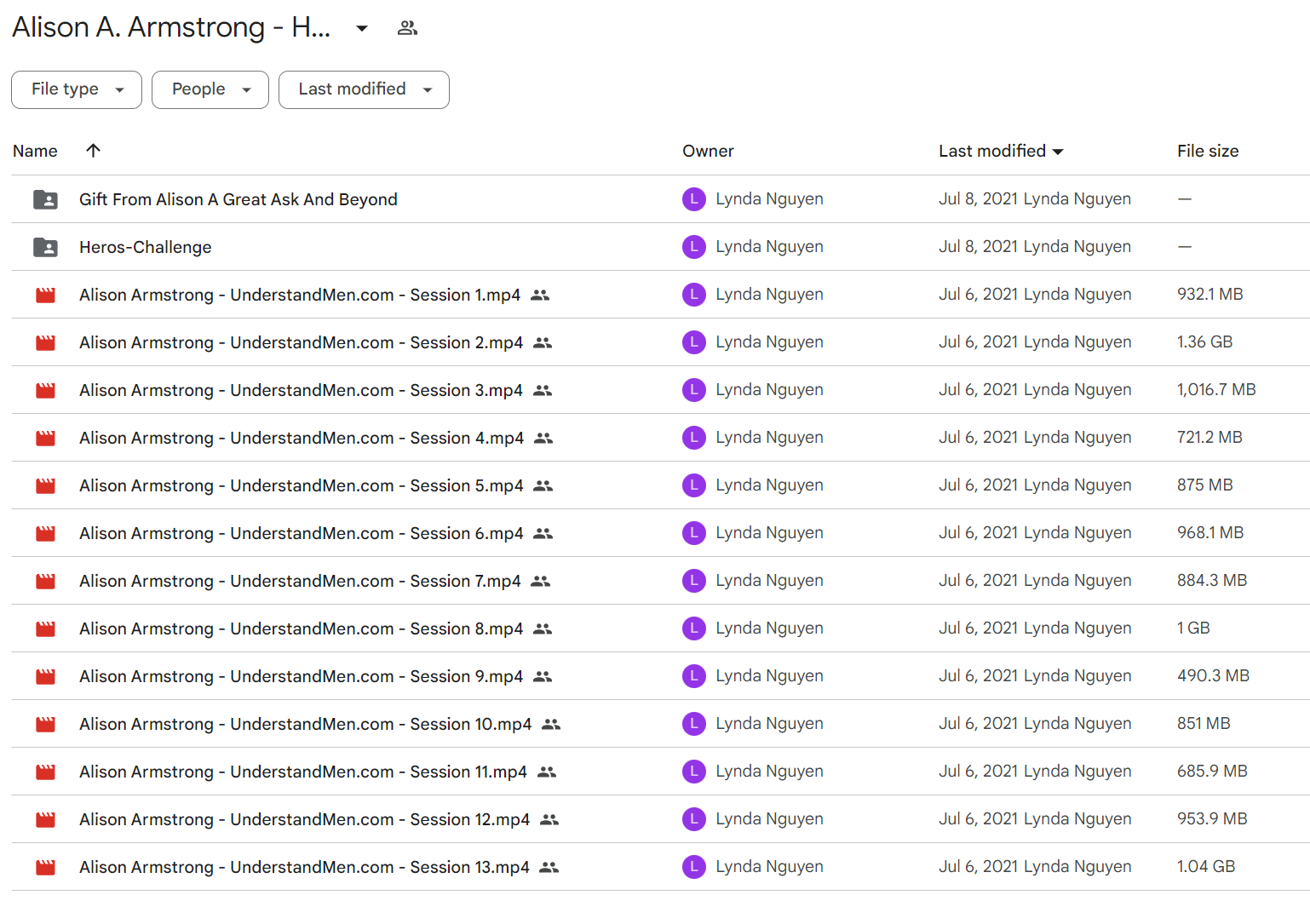
Task: Select file name ending Session 8.mp4
Action: pos(302,628)
